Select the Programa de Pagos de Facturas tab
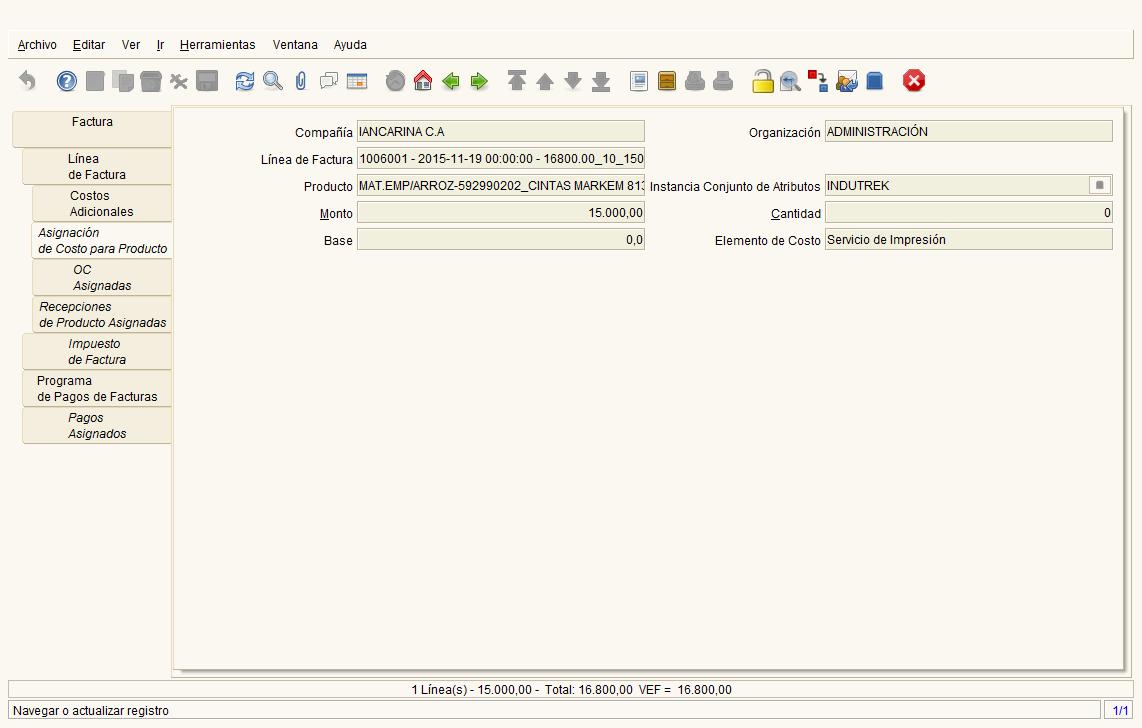This screenshot has height=728, width=1142. (x=97, y=389)
